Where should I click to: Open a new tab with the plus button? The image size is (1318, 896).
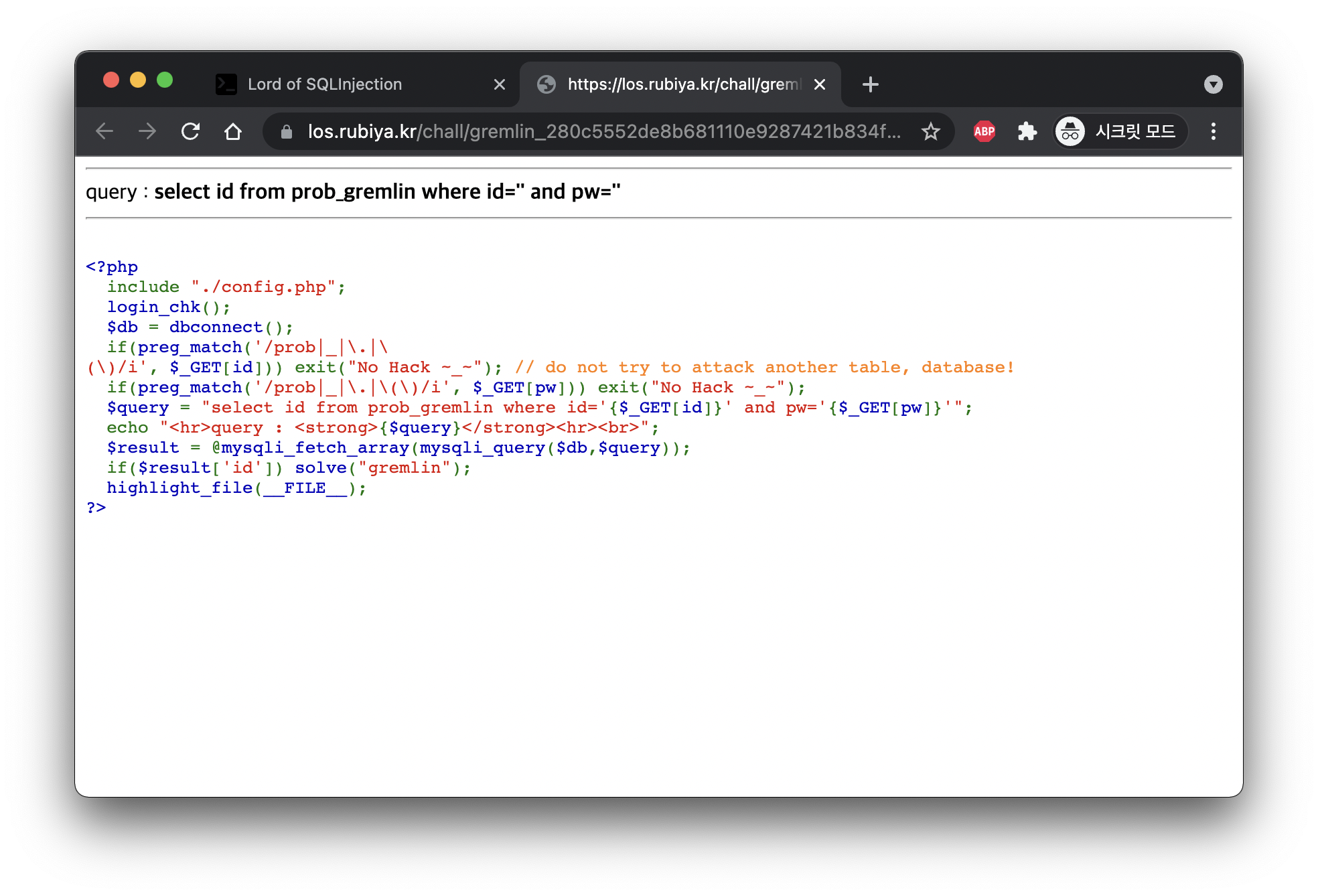(x=870, y=84)
